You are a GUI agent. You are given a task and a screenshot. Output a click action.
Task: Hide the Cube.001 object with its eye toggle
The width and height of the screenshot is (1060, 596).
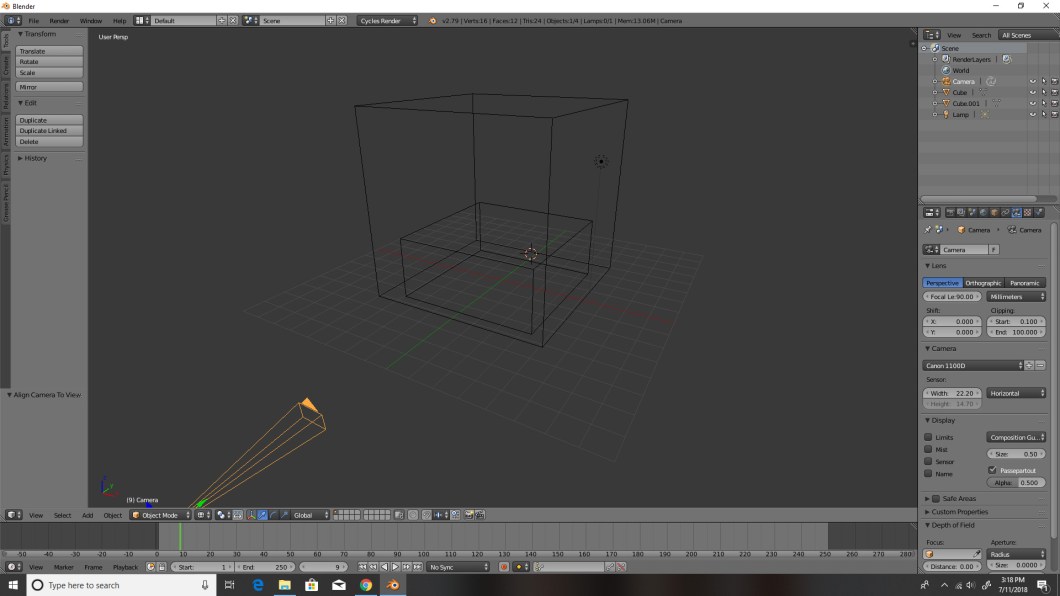(1032, 103)
